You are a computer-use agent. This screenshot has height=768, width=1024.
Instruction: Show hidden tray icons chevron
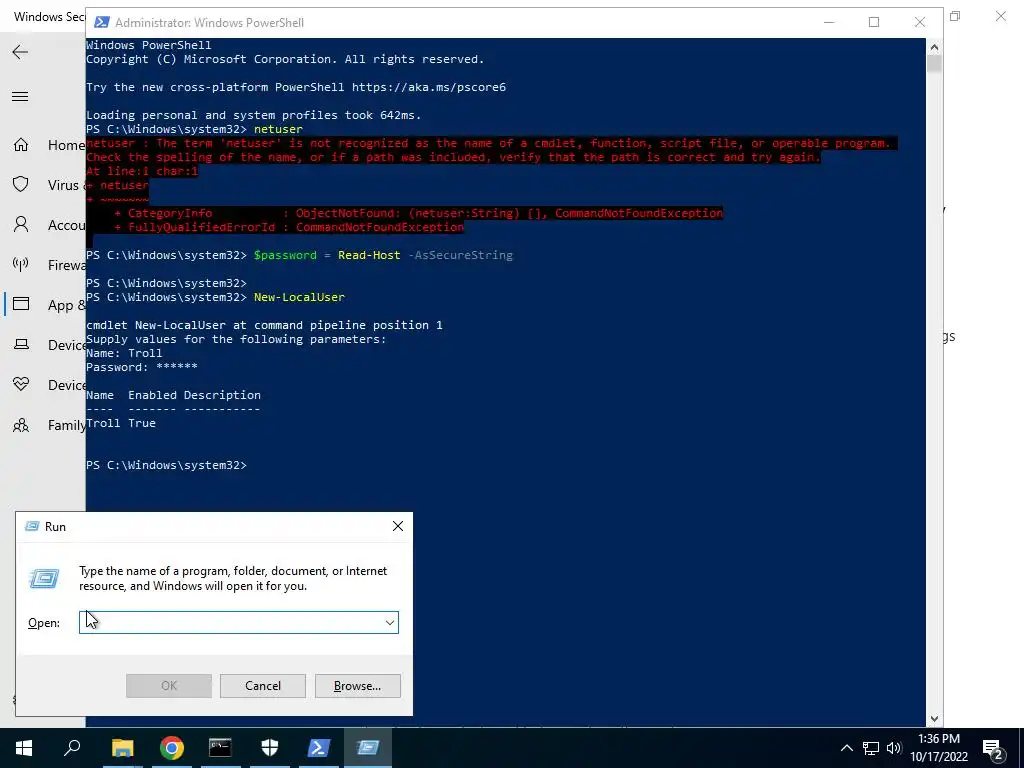(x=846, y=748)
